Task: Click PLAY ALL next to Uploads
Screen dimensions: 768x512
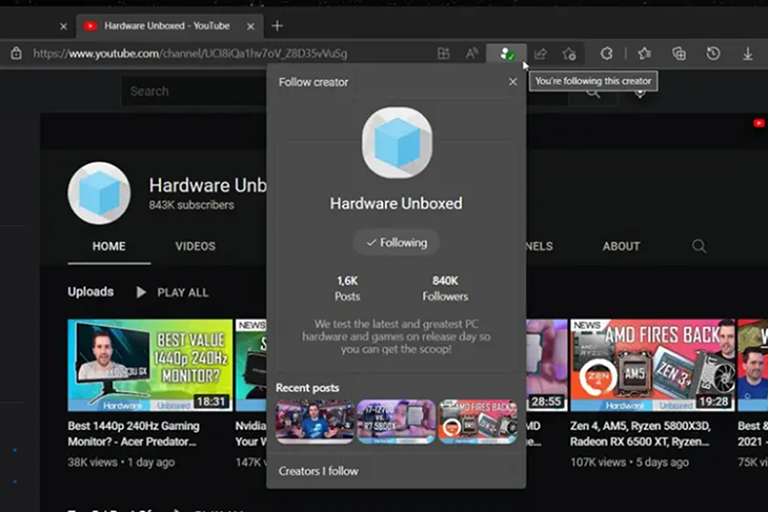Action: [172, 292]
